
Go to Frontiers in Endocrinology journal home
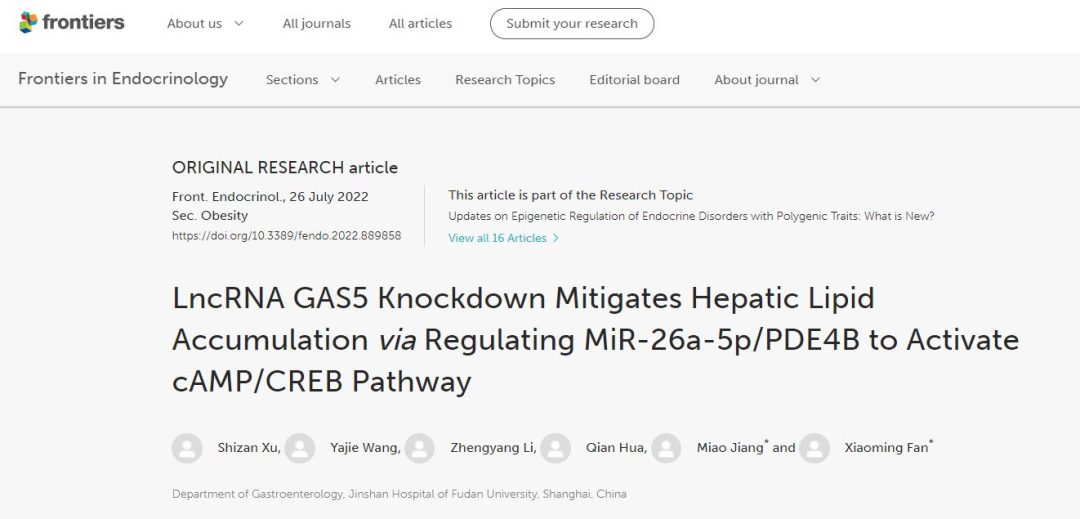(x=123, y=78)
